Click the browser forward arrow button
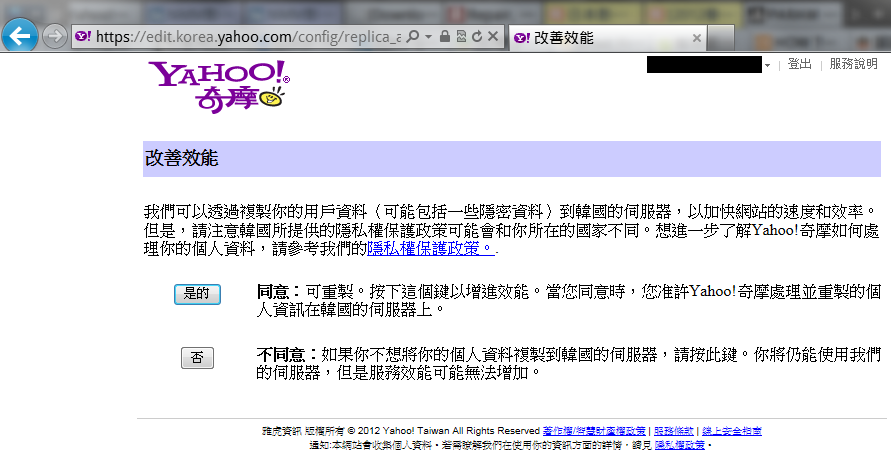This screenshot has width=891, height=468. pos(55,37)
